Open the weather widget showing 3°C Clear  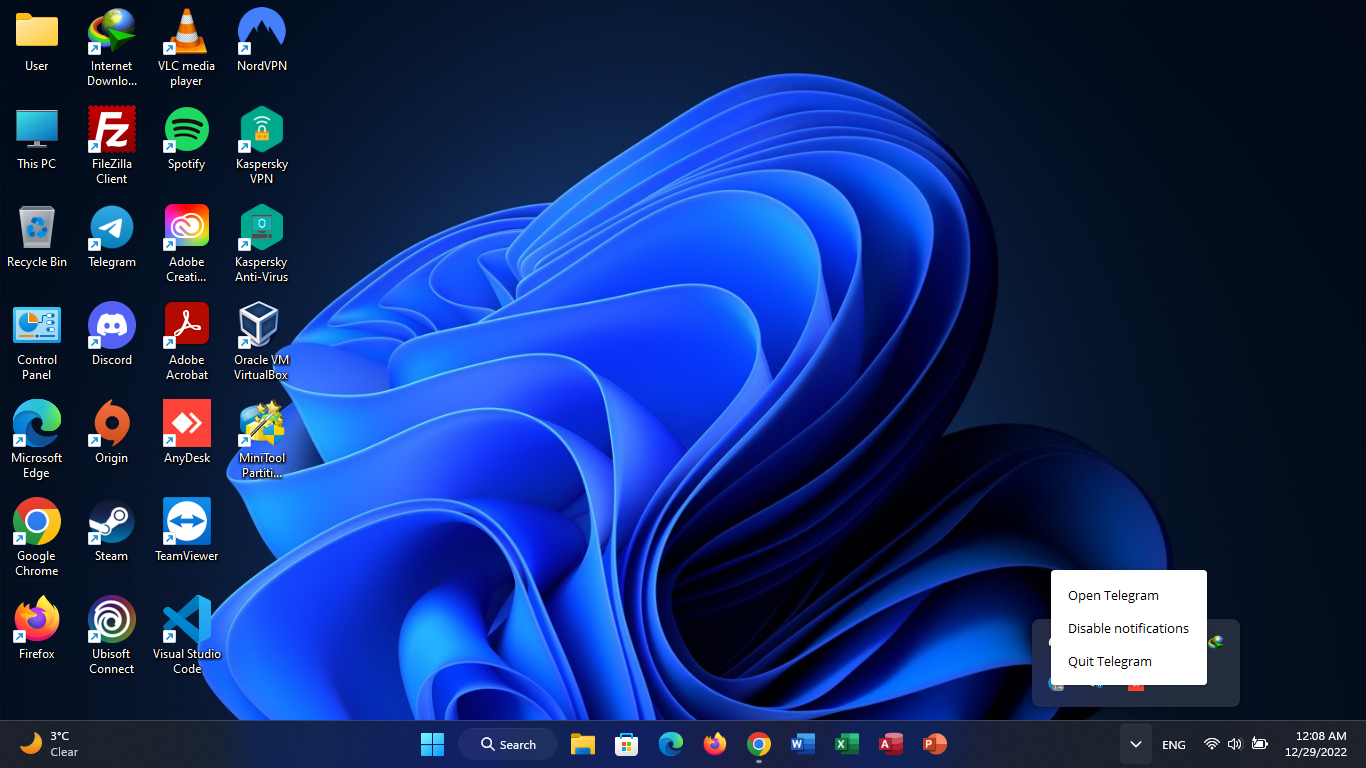tap(50, 744)
